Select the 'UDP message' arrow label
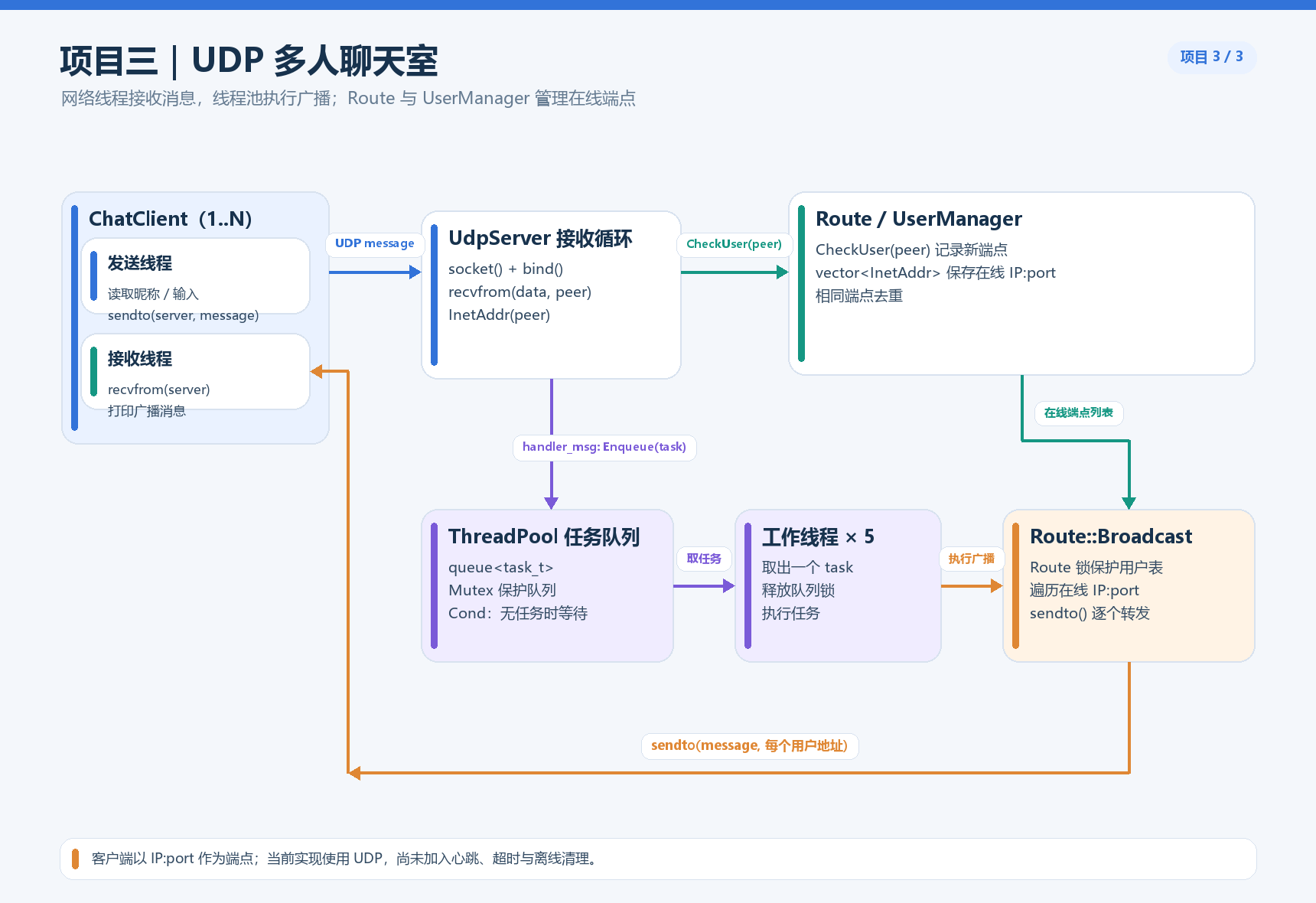The height and width of the screenshot is (903, 1316). click(x=375, y=244)
